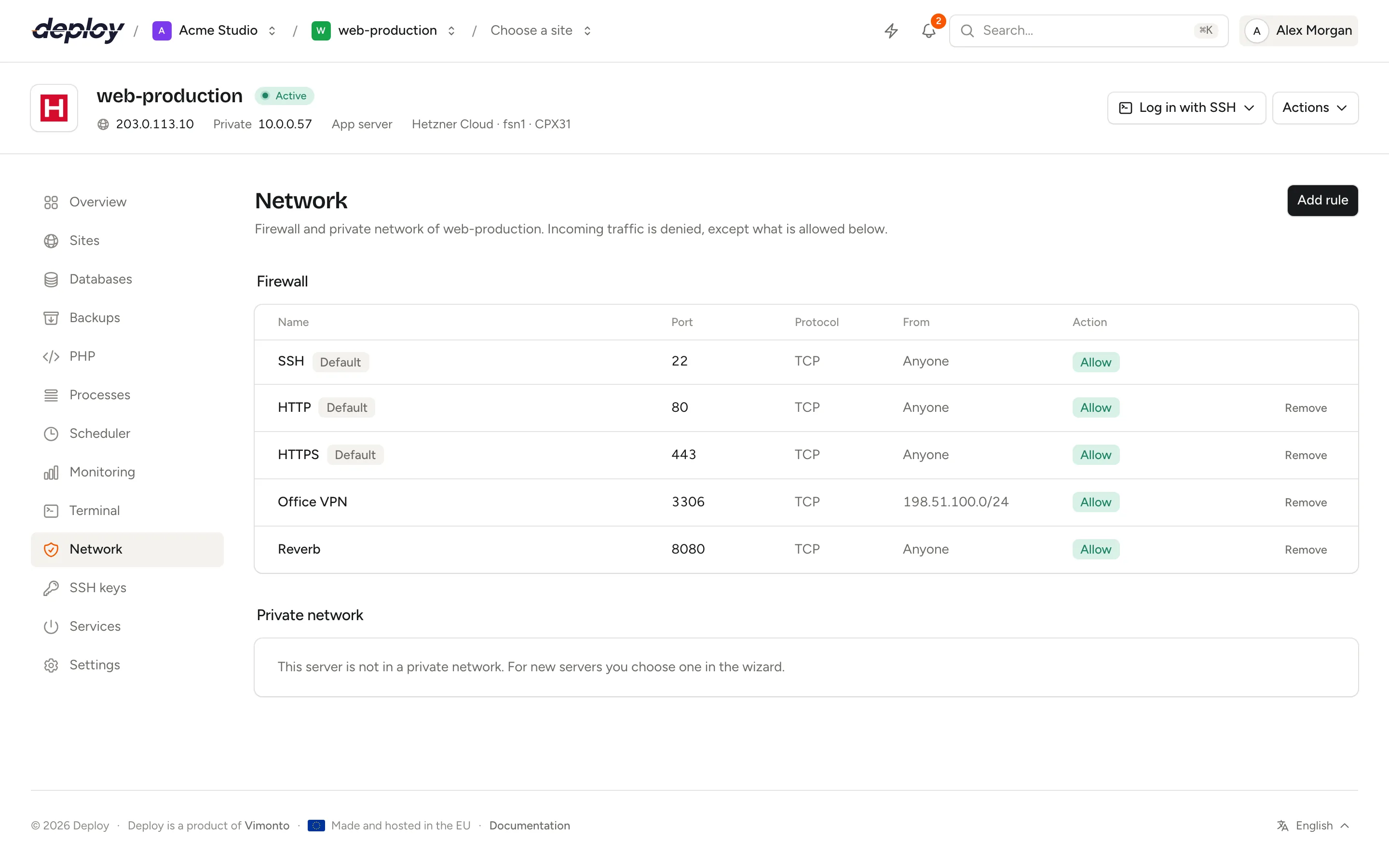The image size is (1389, 868).
Task: Open Services page
Action: 127,626
